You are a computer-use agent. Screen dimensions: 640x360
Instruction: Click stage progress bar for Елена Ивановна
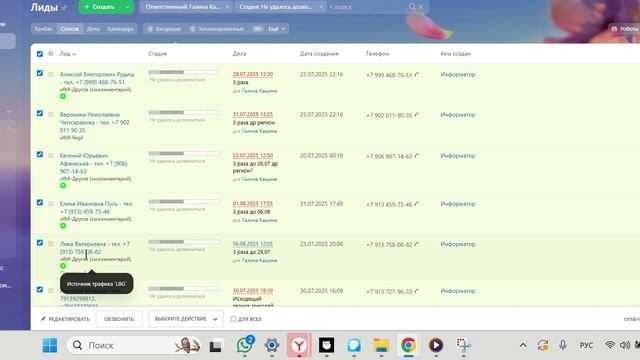184,202
